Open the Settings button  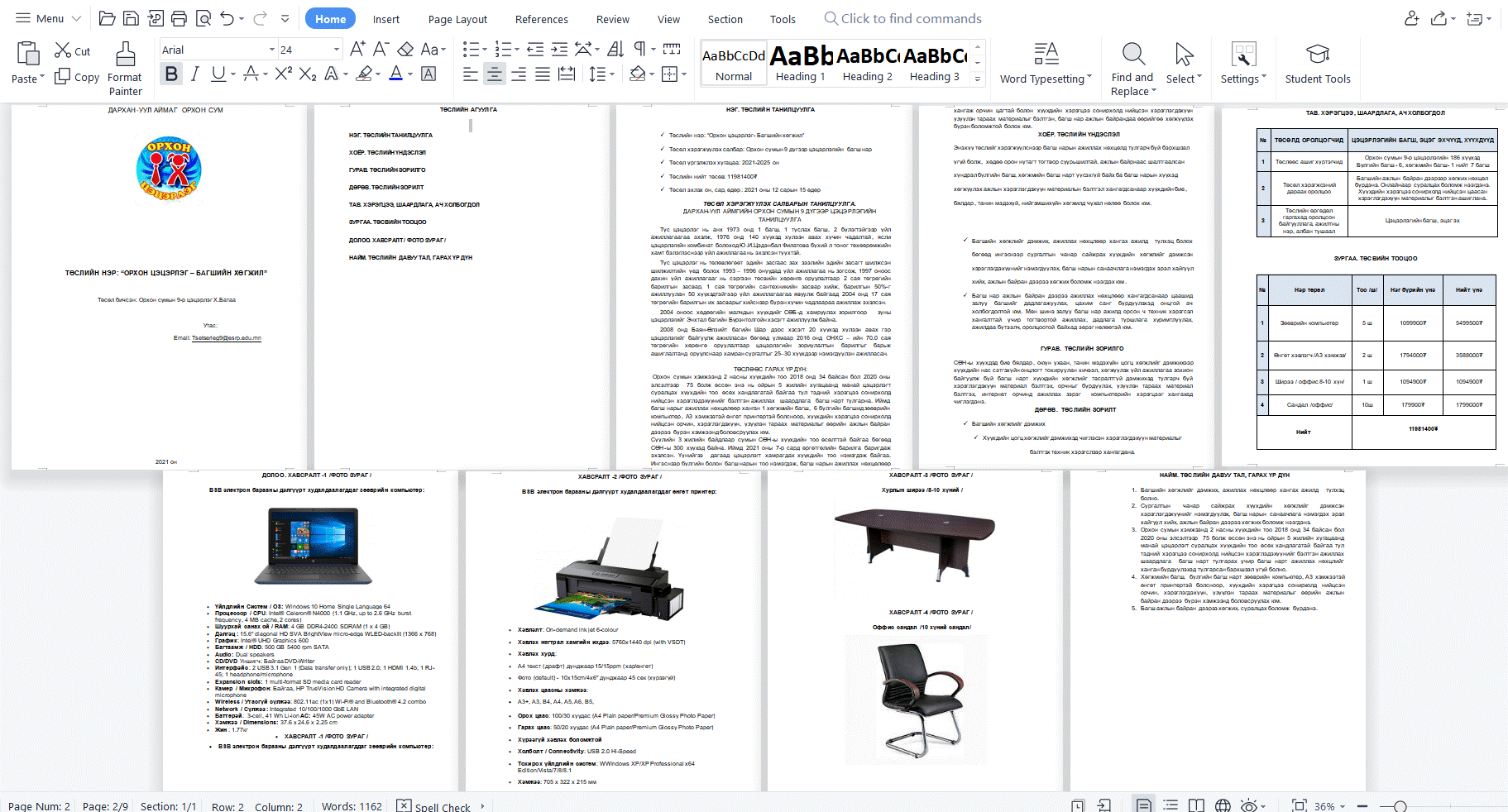pyautogui.click(x=1243, y=63)
